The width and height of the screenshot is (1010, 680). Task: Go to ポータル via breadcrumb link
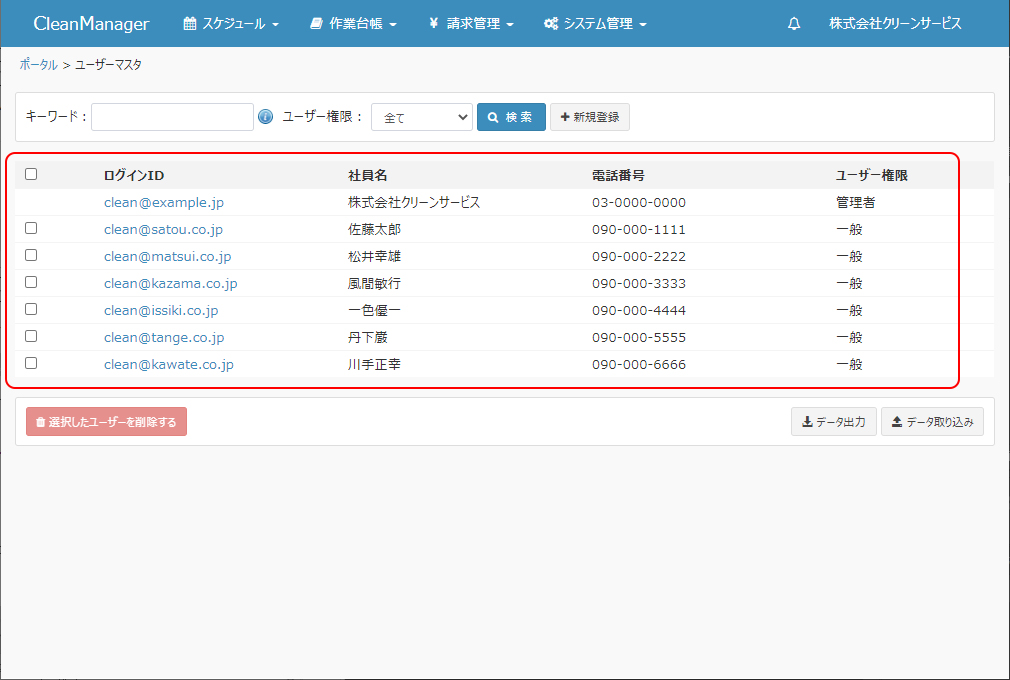38,64
